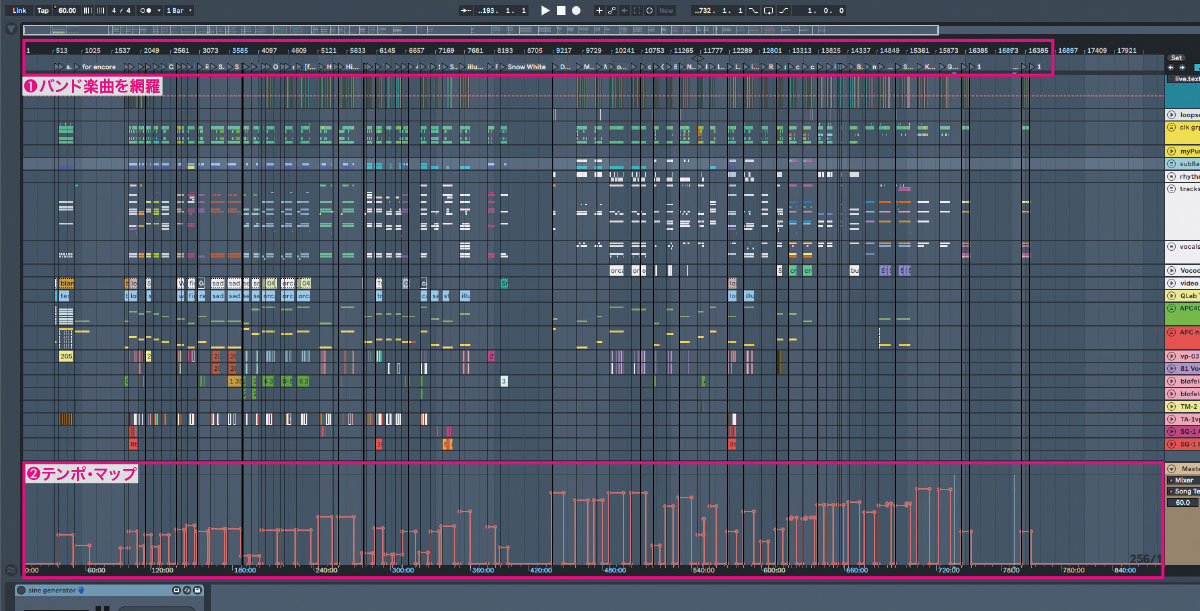Click the 4 / 4 time signature
The image size is (1200, 611).
pyautogui.click(x=119, y=10)
